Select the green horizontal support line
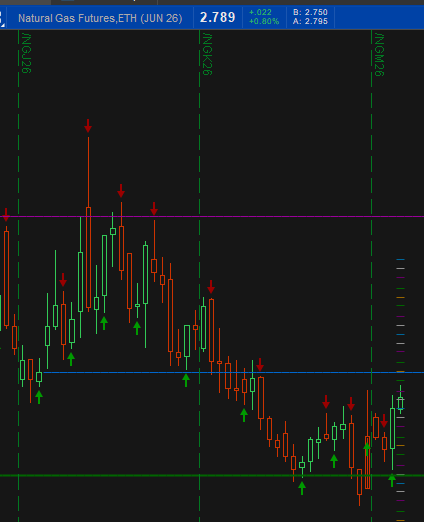The image size is (424, 522). pyautogui.click(x=212, y=475)
